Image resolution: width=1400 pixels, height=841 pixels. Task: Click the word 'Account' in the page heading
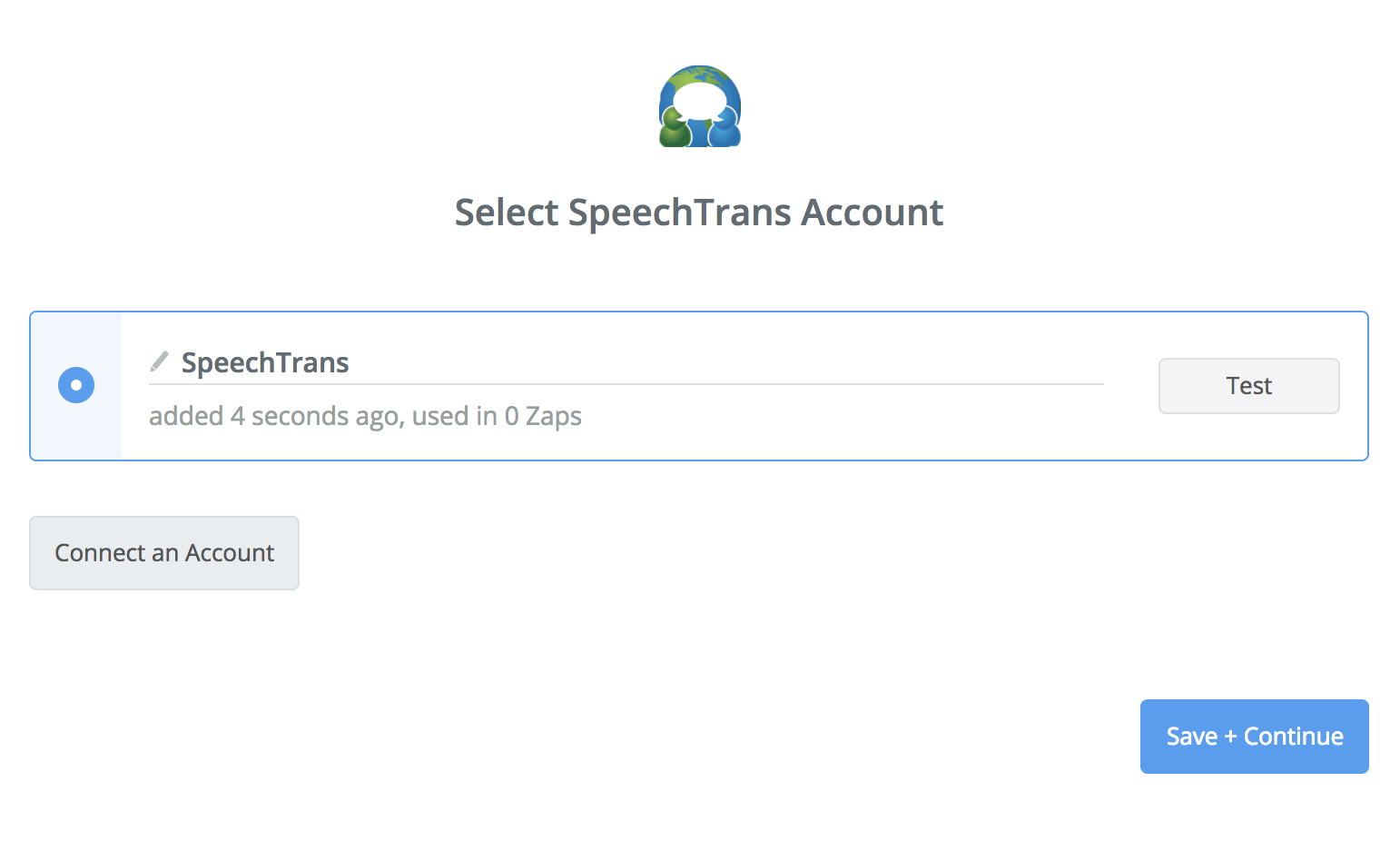[872, 213]
